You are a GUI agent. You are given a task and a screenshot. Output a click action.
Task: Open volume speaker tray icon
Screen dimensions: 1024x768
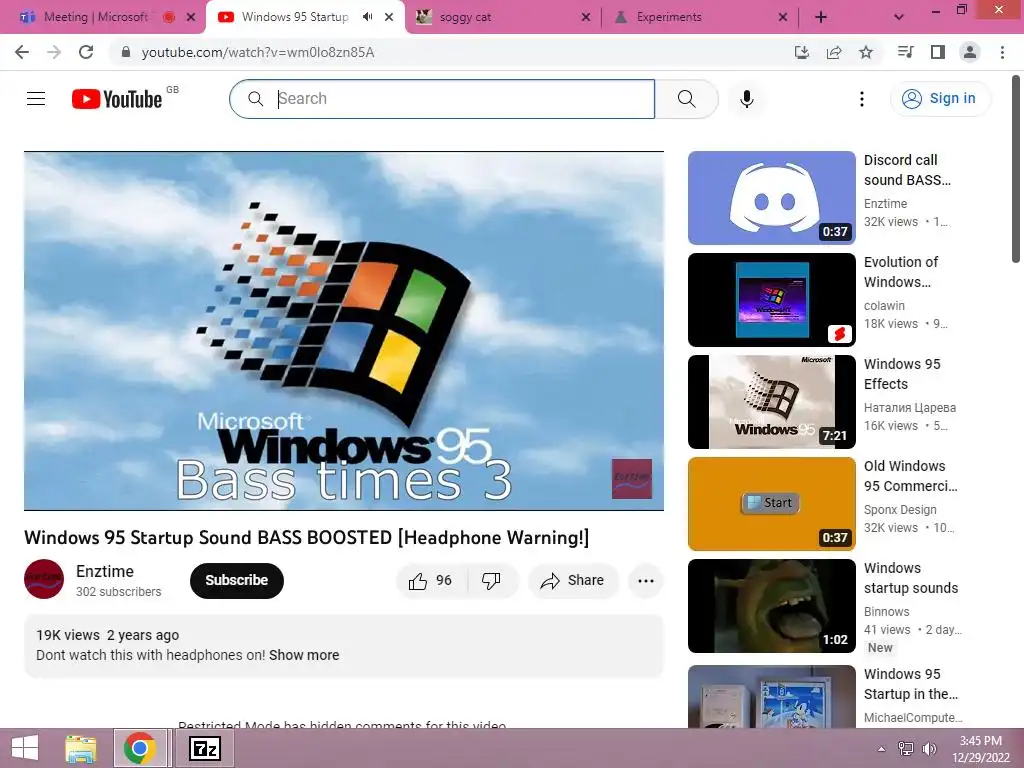tap(929, 748)
